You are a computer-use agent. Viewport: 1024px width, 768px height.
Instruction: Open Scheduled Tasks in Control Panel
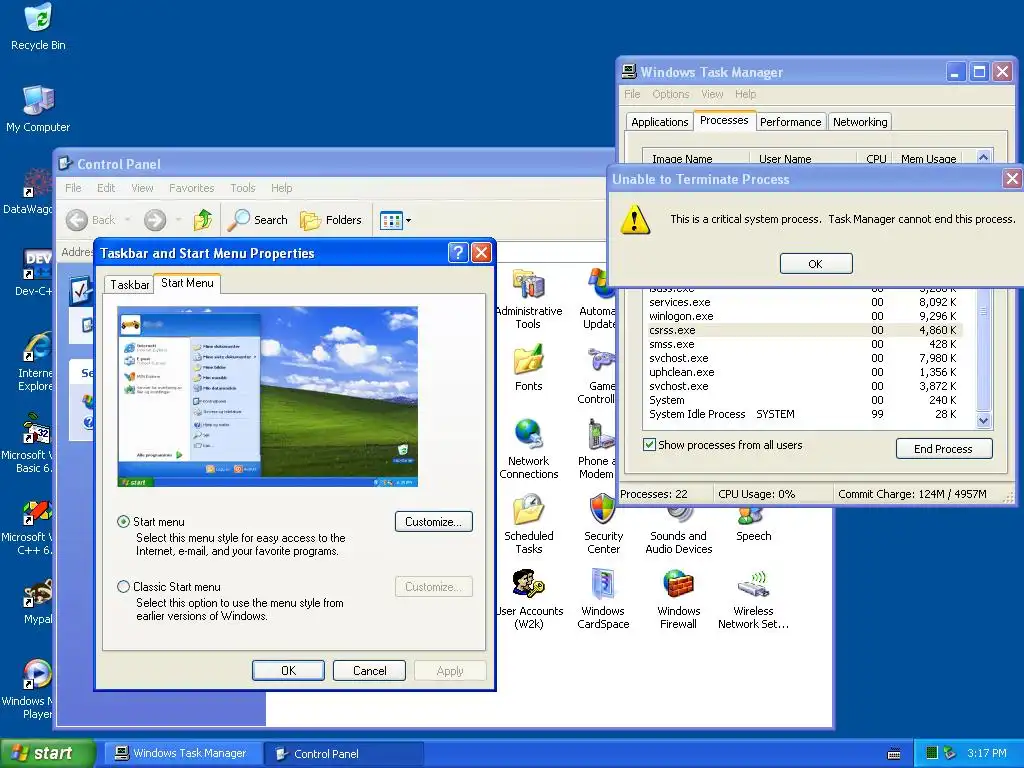pos(528,524)
